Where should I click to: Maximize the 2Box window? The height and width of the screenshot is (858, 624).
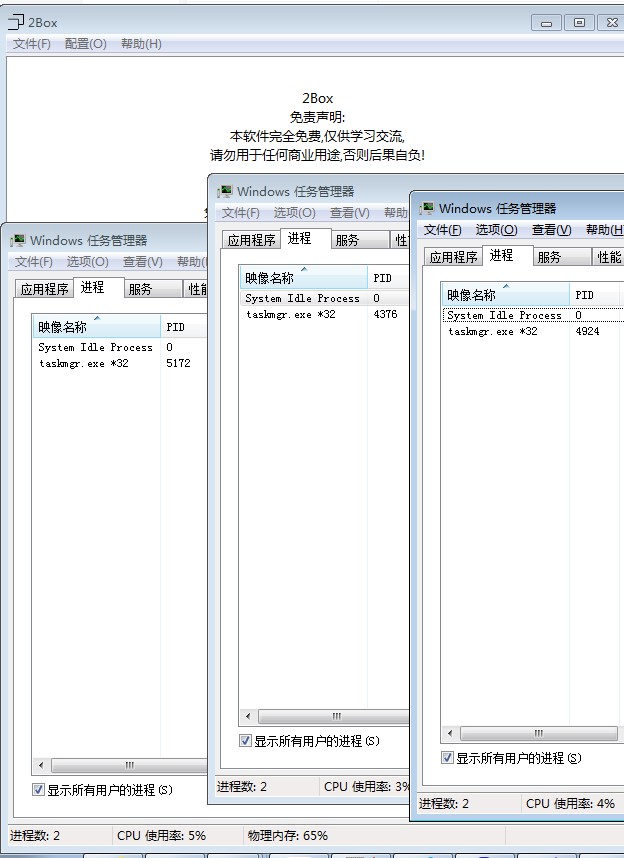point(579,23)
